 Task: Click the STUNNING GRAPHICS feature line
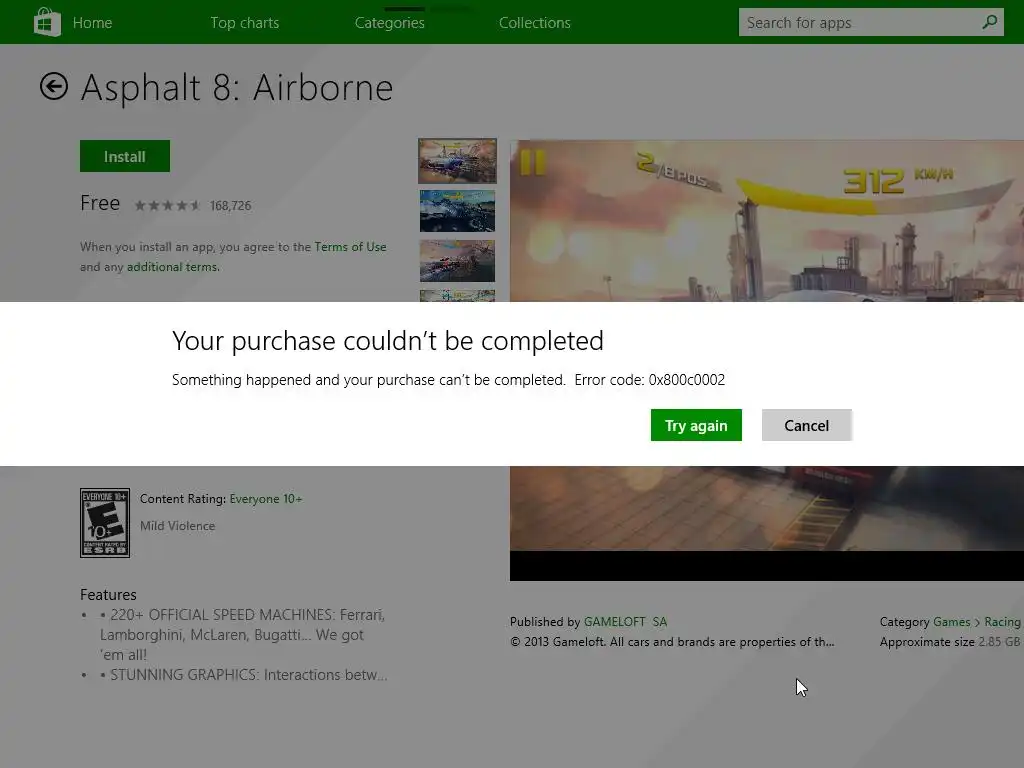[x=243, y=675]
